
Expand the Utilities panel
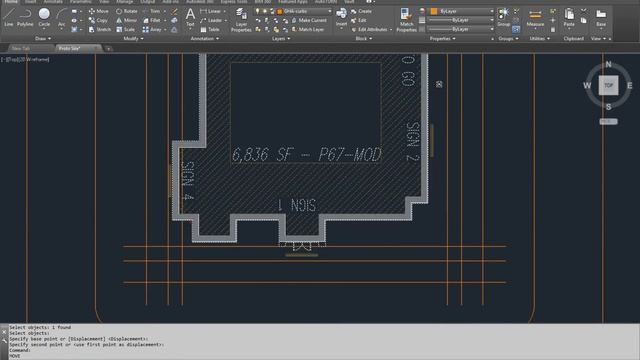click(540, 38)
